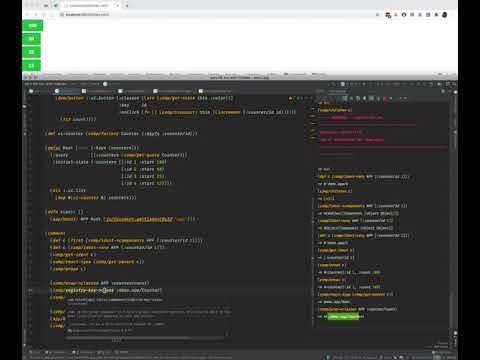The image size is (480, 360).
Task: Go forward in the browser
Action: coord(36,15)
